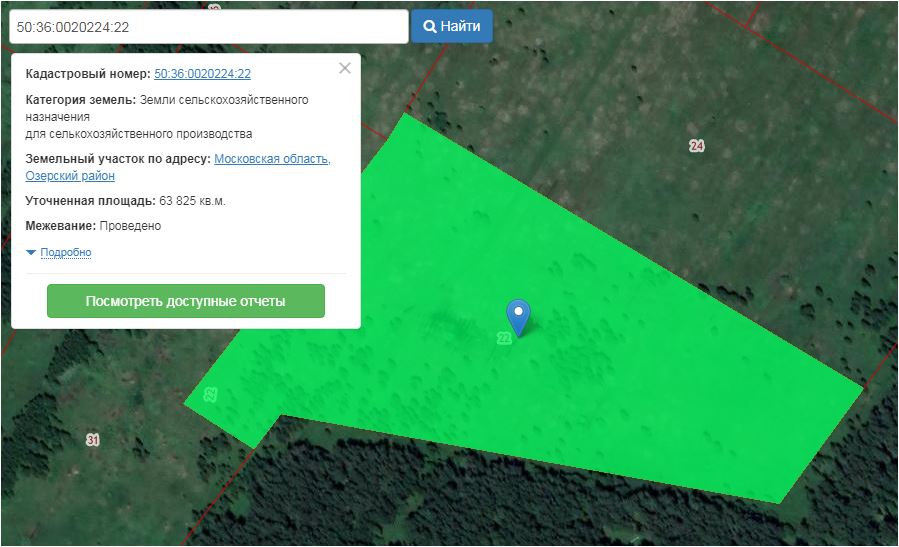This screenshot has width=899, height=547.
Task: Click parcel label 24 on the map
Action: pyautogui.click(x=697, y=146)
